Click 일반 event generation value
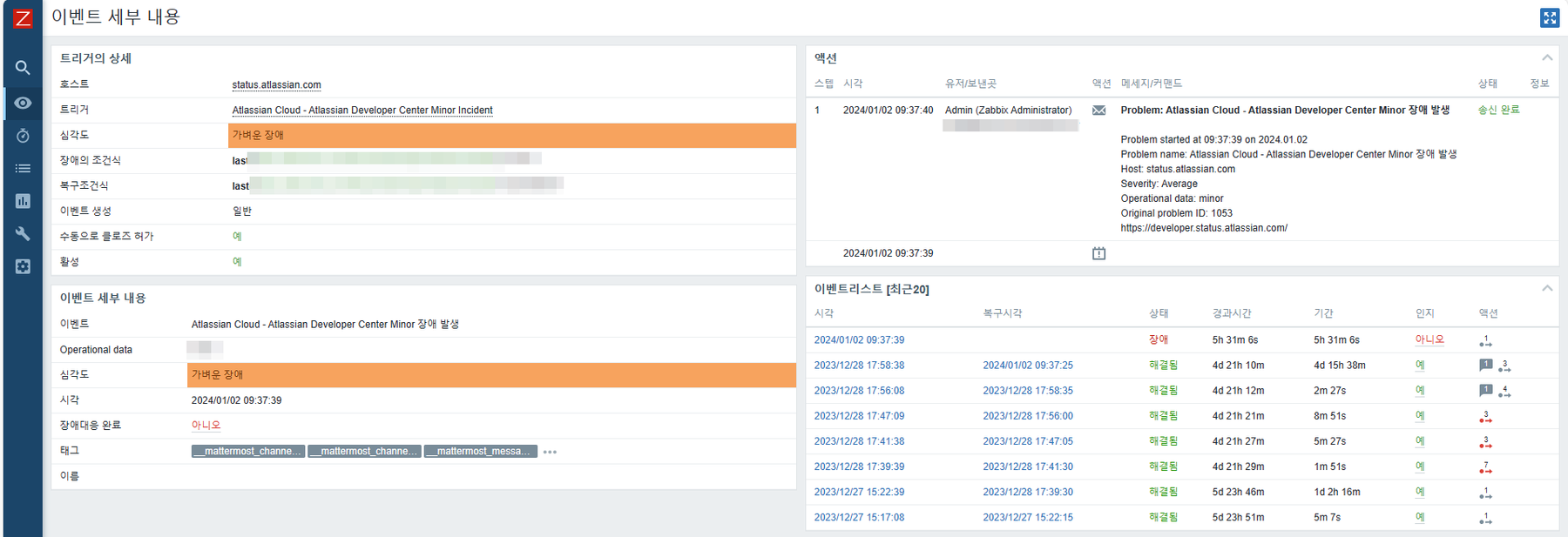Image resolution: width=1568 pixels, height=537 pixels. pos(242,211)
